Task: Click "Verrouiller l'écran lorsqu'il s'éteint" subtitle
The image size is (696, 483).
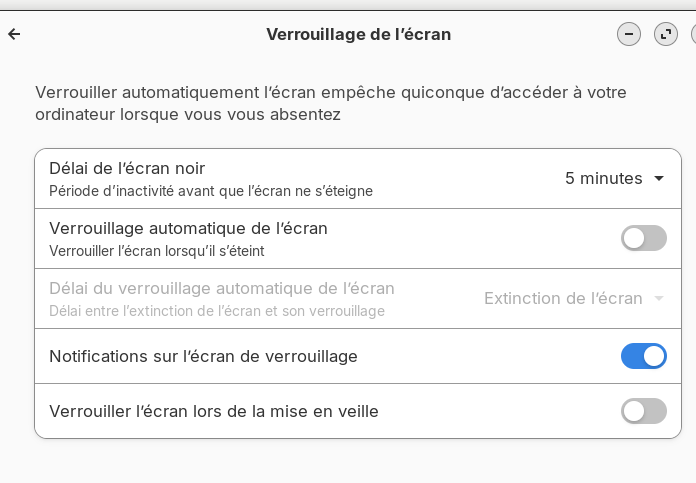Action: point(157,250)
